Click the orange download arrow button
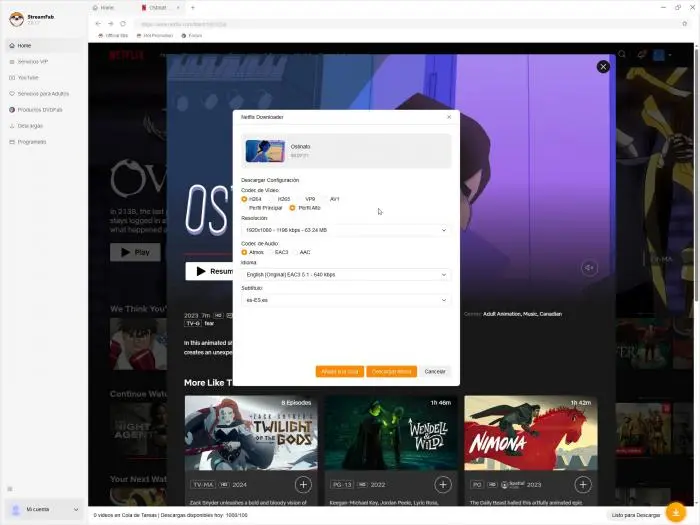700x525 pixels. (x=676, y=512)
